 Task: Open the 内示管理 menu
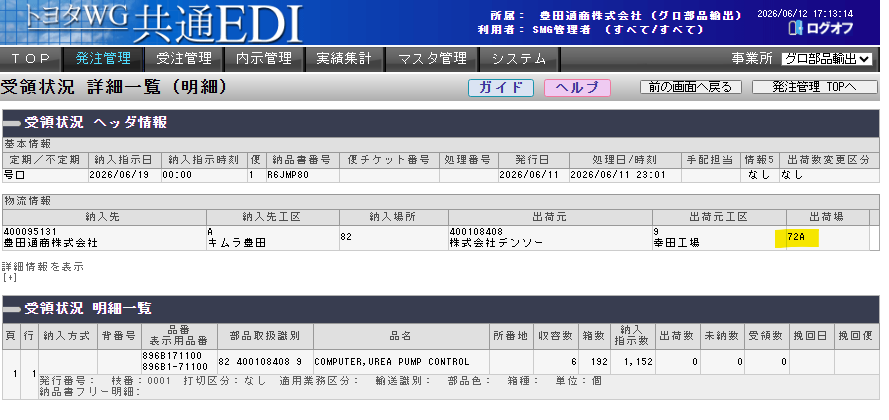tap(264, 58)
